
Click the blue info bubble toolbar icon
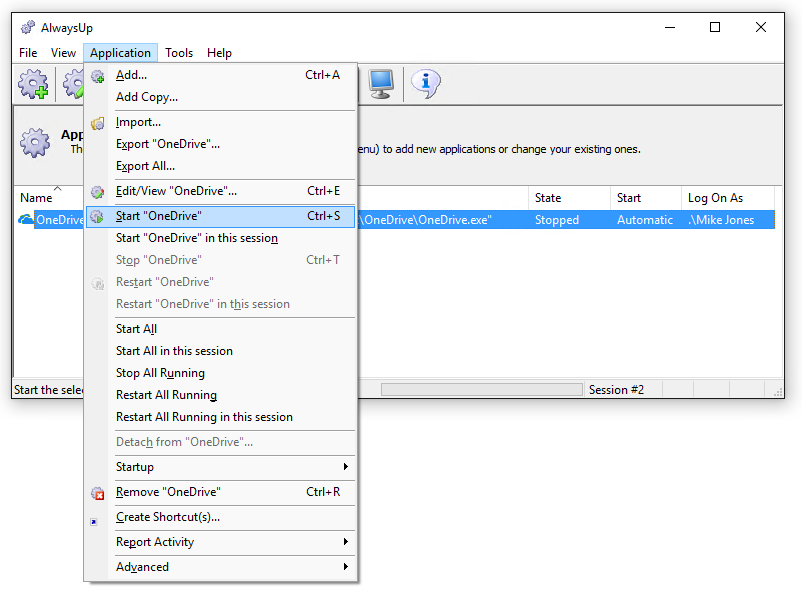pyautogui.click(x=425, y=83)
